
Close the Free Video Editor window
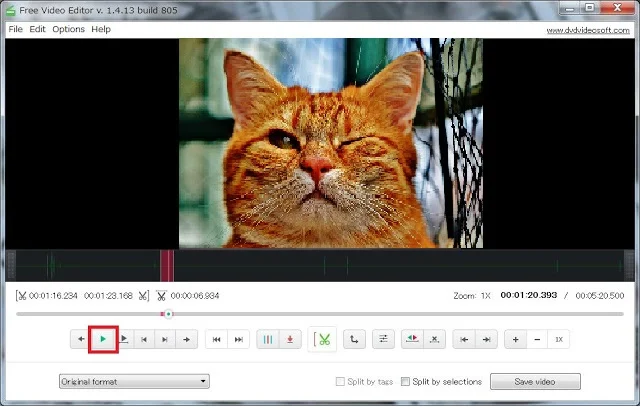(x=618, y=7)
